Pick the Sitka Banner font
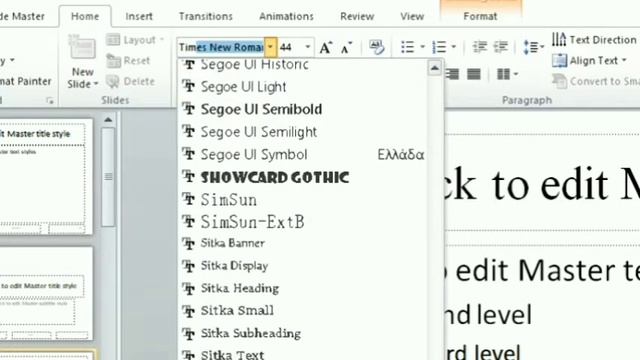This screenshot has height=360, width=640. click(302, 243)
